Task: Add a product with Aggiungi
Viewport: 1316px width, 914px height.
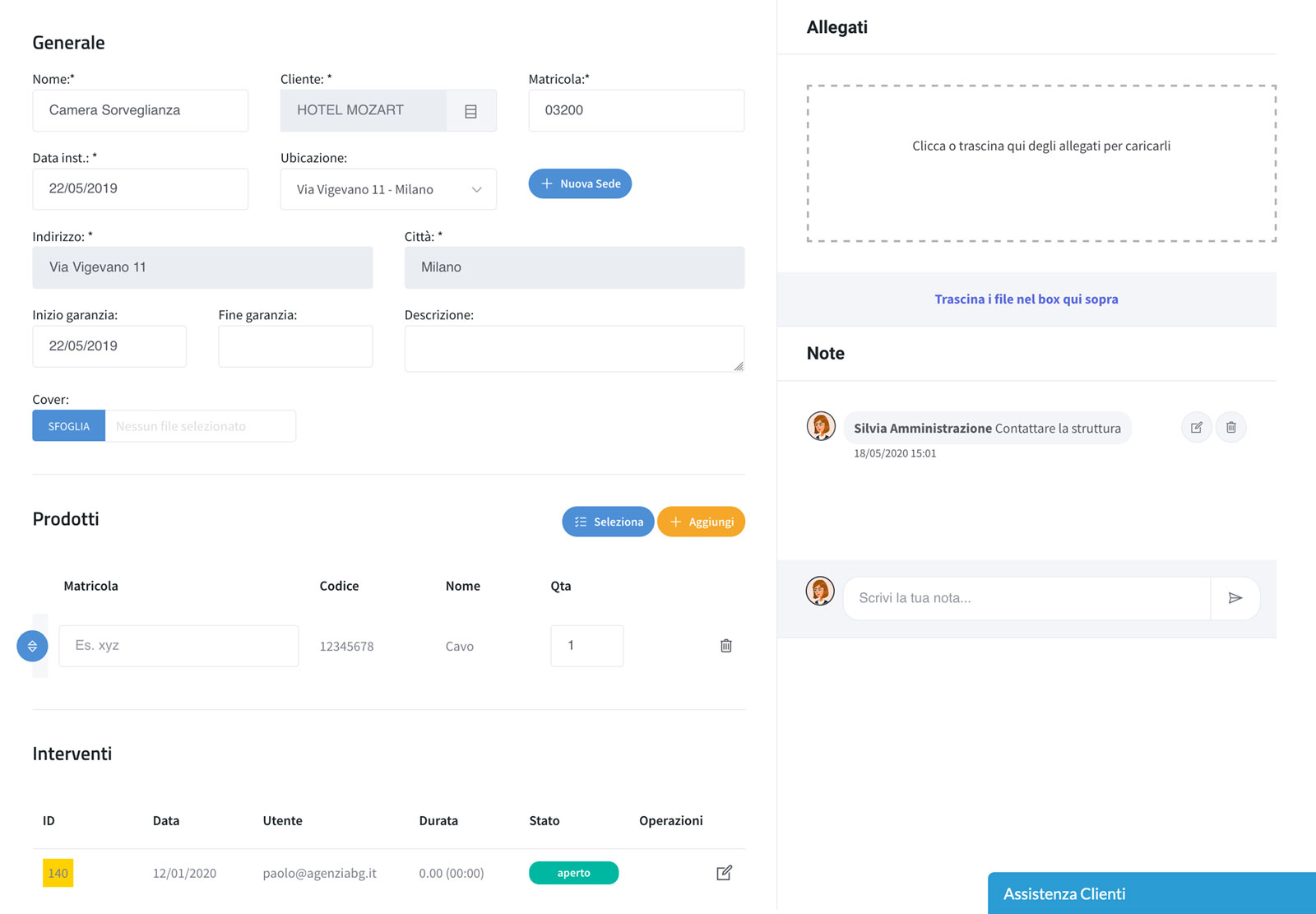Action: (701, 522)
